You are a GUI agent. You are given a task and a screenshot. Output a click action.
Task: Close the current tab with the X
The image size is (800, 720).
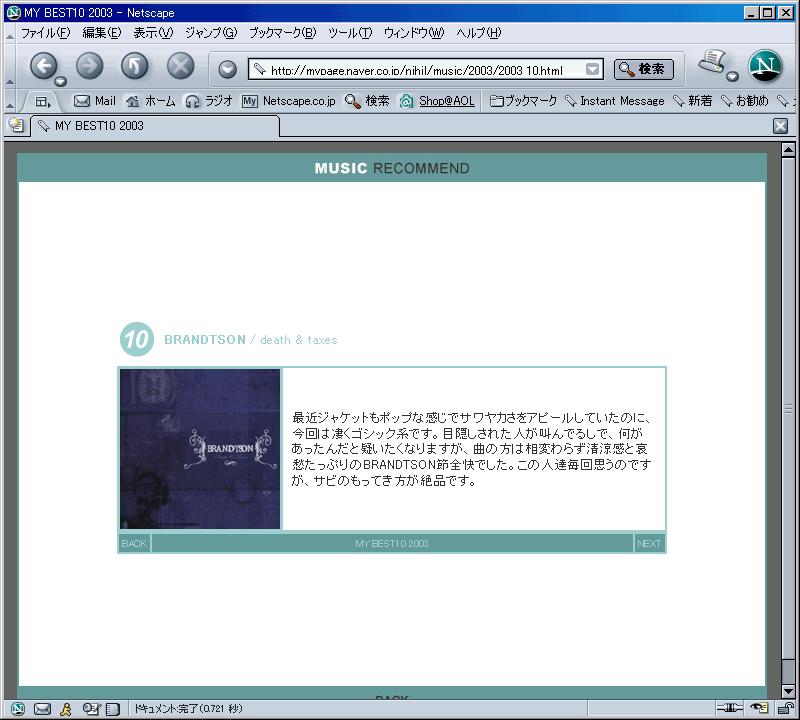click(x=780, y=126)
